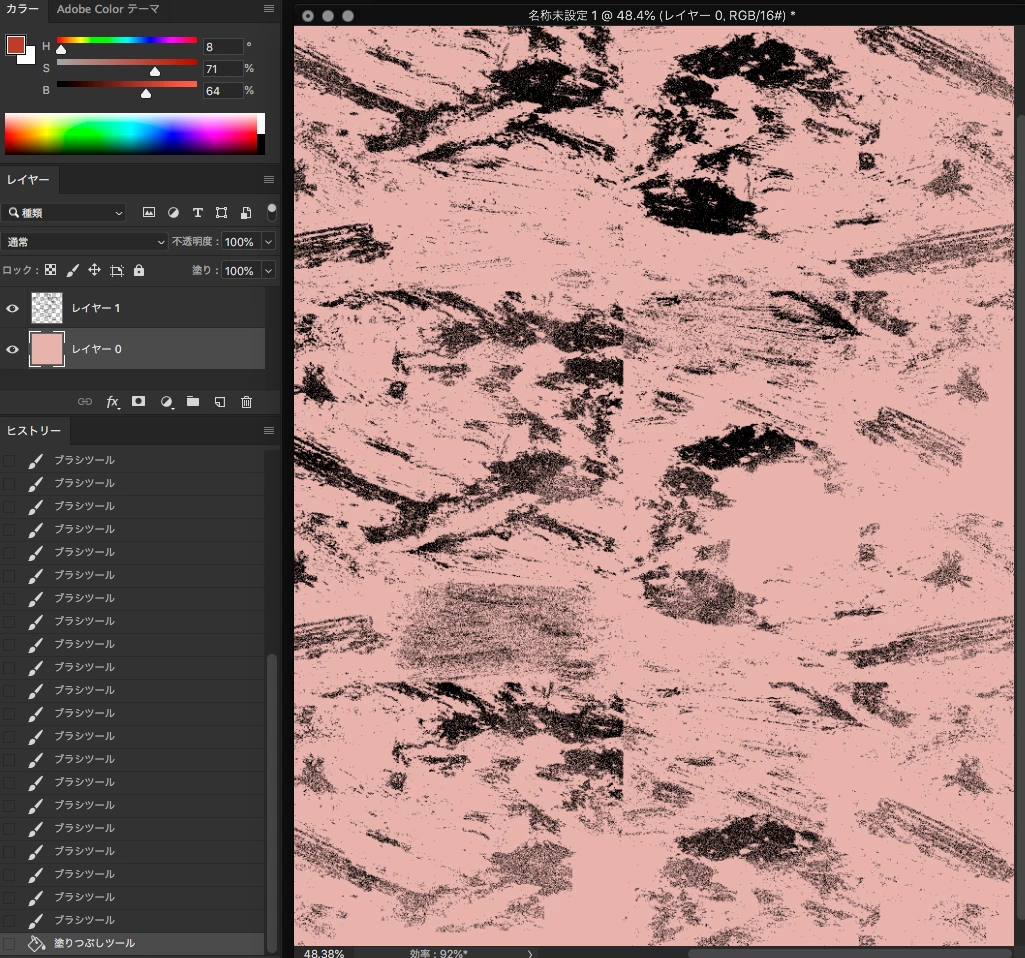Click the H hue slider

click(127, 41)
